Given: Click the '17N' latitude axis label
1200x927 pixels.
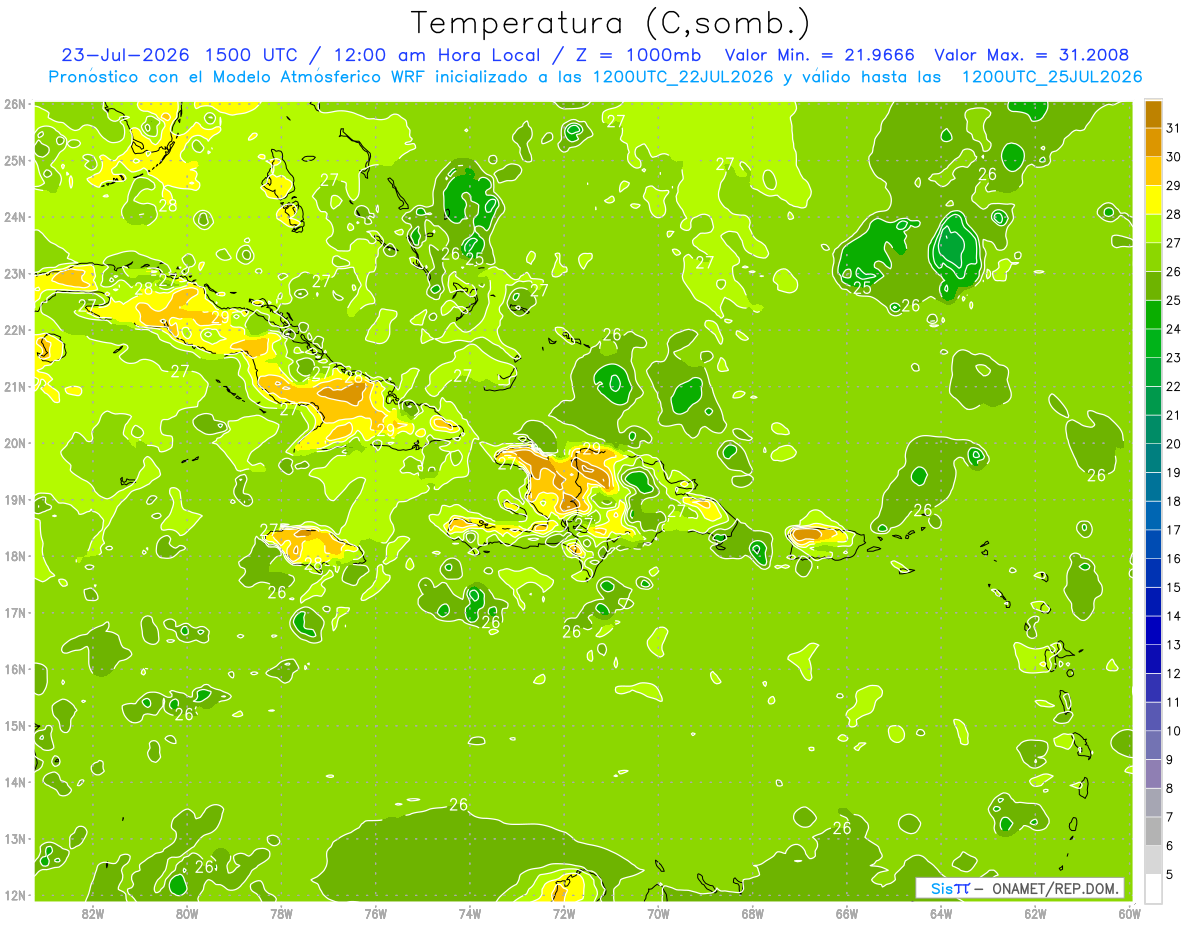Looking at the screenshot, I should [16, 613].
